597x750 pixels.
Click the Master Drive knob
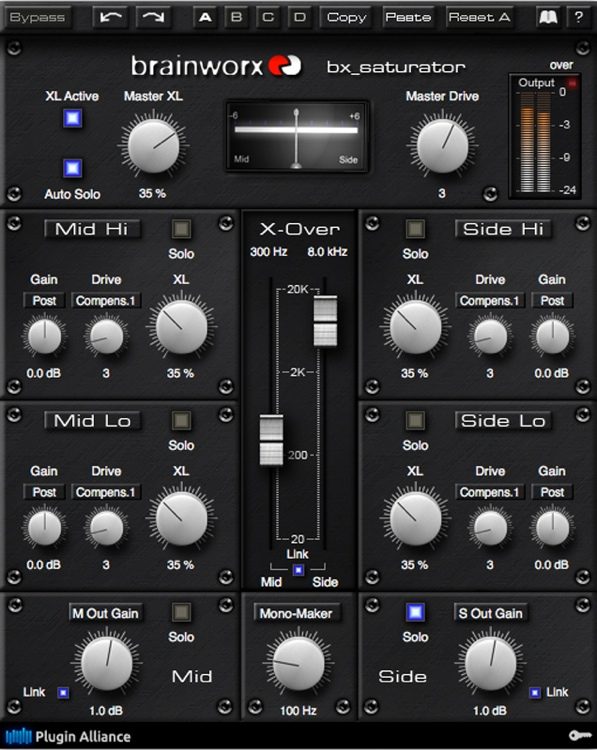[442, 146]
